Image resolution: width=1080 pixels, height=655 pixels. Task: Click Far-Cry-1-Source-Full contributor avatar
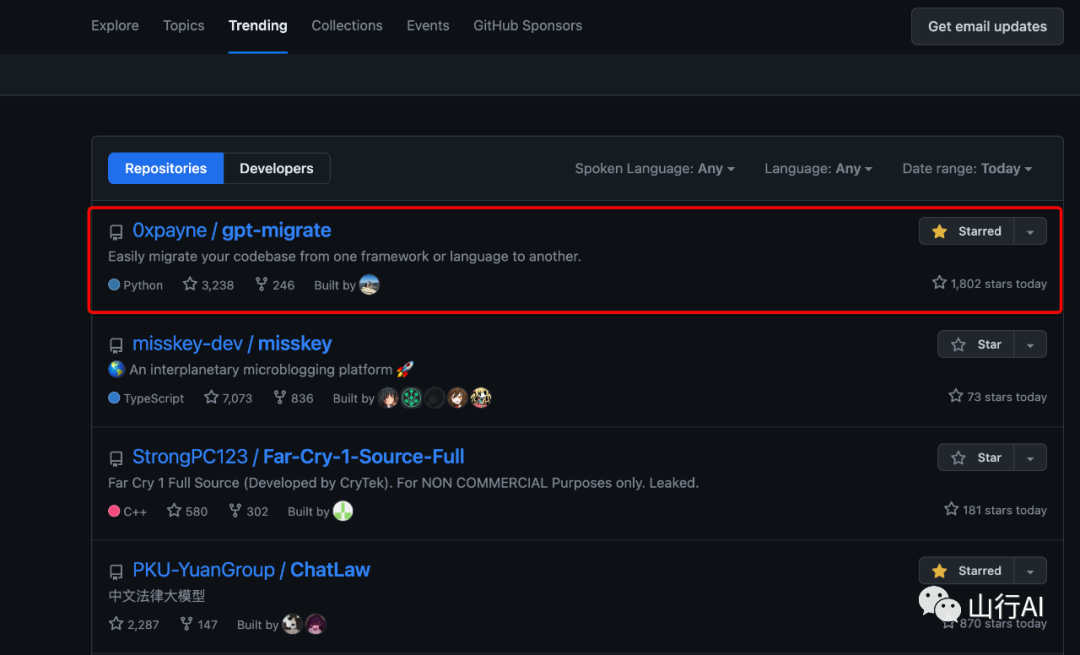point(343,510)
